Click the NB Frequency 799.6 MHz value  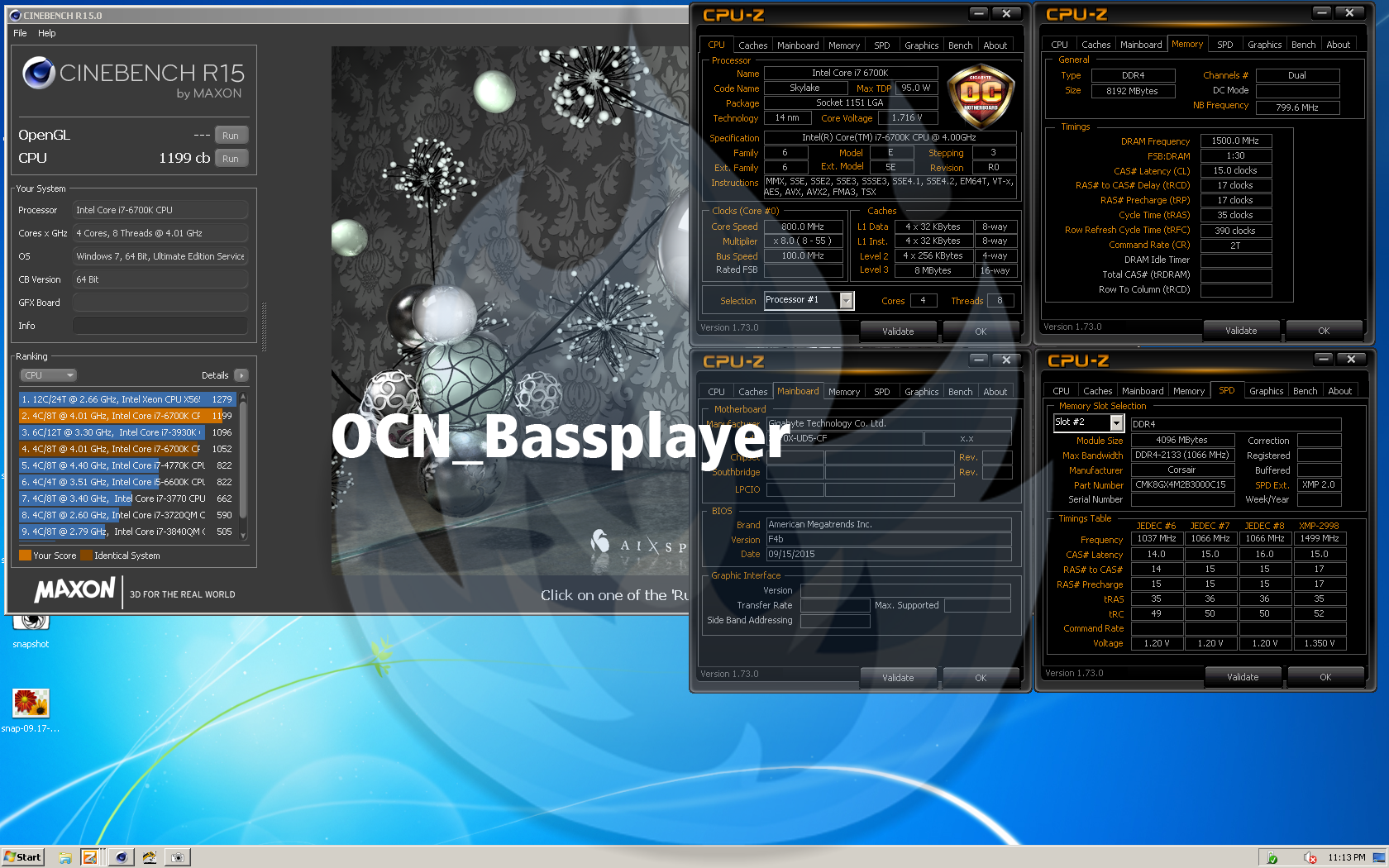click(x=1297, y=107)
